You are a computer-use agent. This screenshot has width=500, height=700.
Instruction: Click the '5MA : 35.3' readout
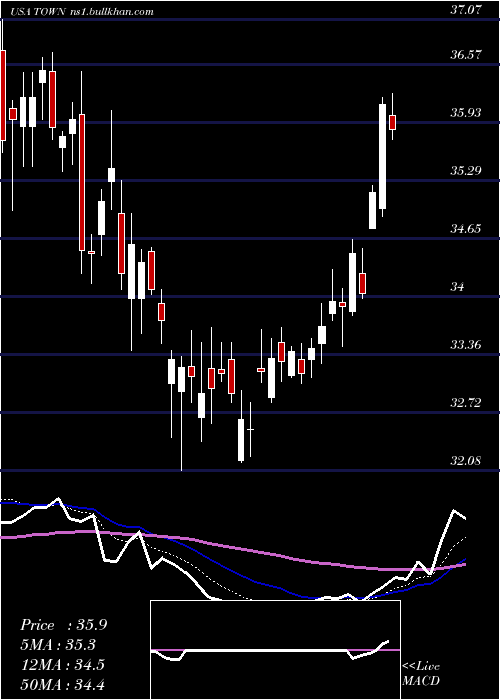58,645
